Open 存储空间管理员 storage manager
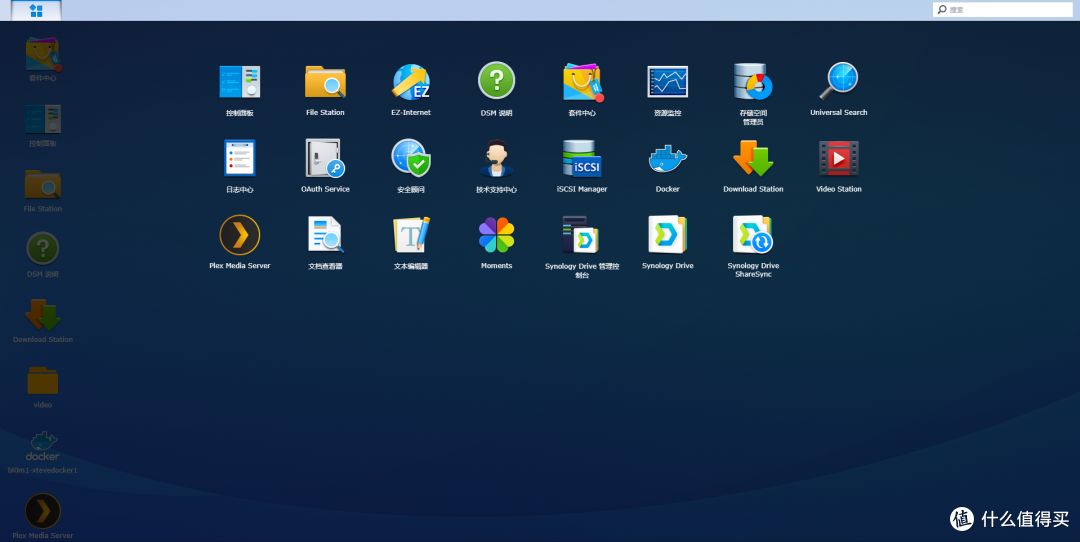 coord(753,82)
